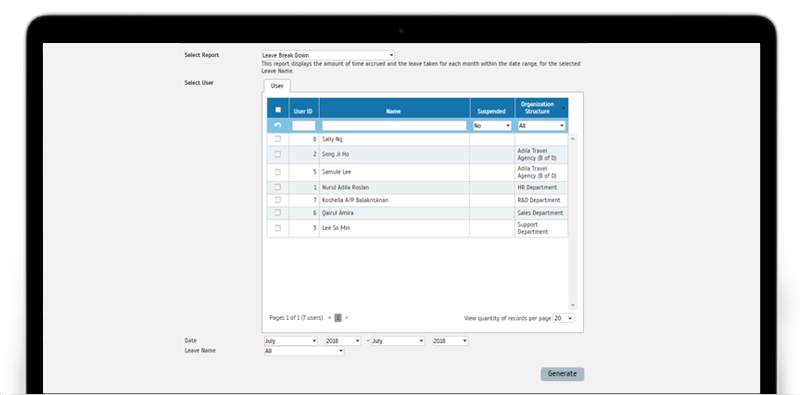Select the User tab
Image resolution: width=800 pixels, height=395 pixels.
point(277,86)
